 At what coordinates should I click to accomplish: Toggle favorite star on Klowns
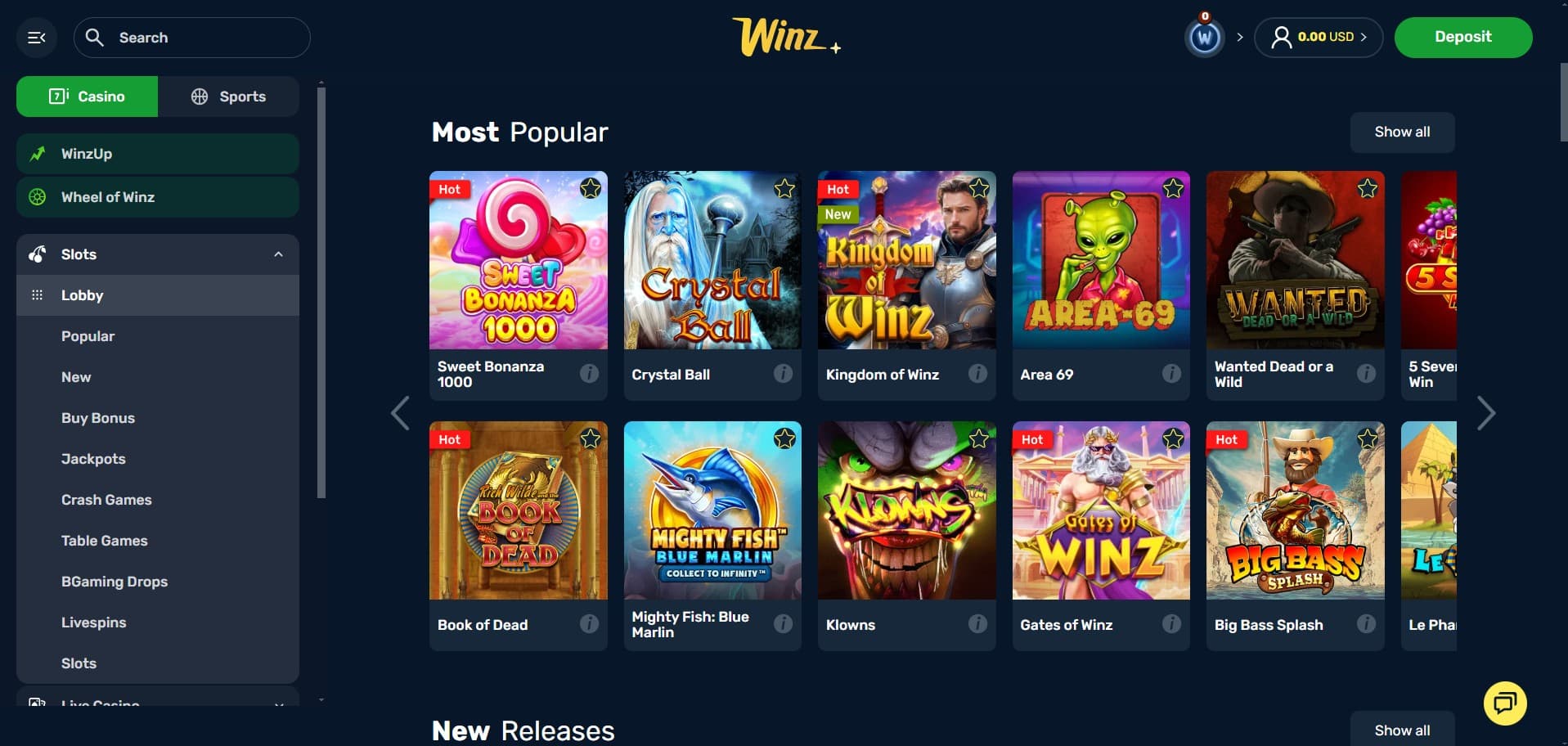(x=978, y=439)
